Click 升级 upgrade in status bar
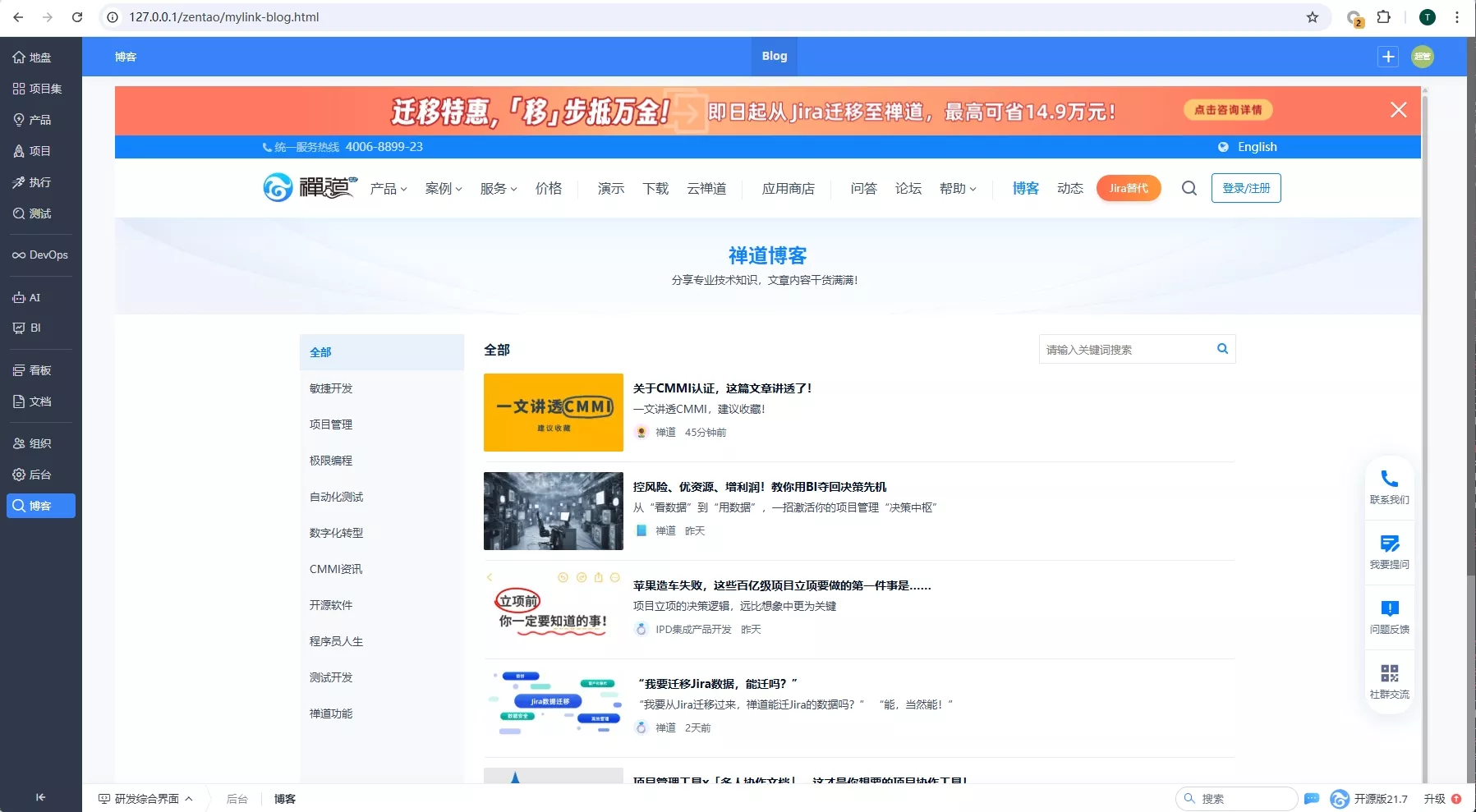 point(1435,799)
